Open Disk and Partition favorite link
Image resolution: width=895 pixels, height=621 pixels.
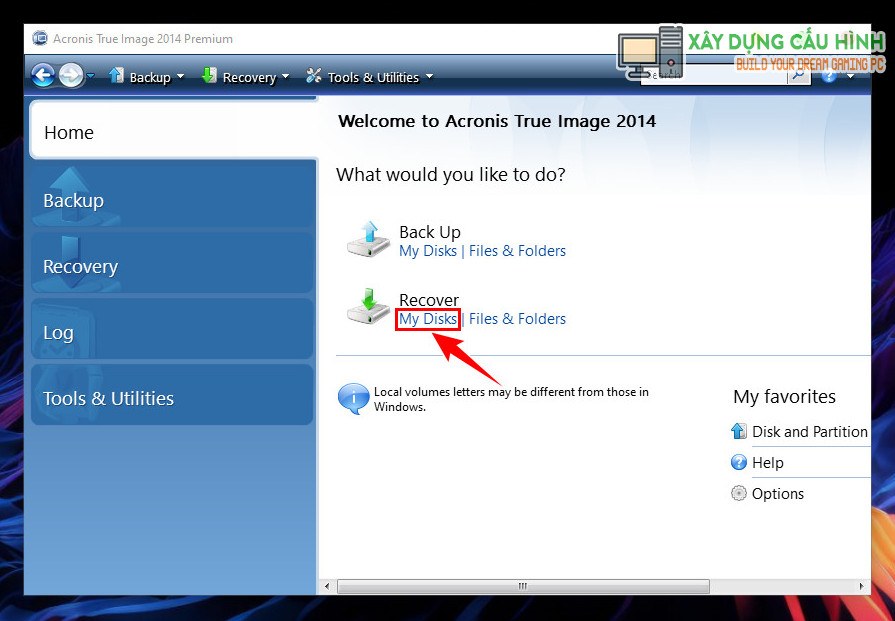point(809,431)
